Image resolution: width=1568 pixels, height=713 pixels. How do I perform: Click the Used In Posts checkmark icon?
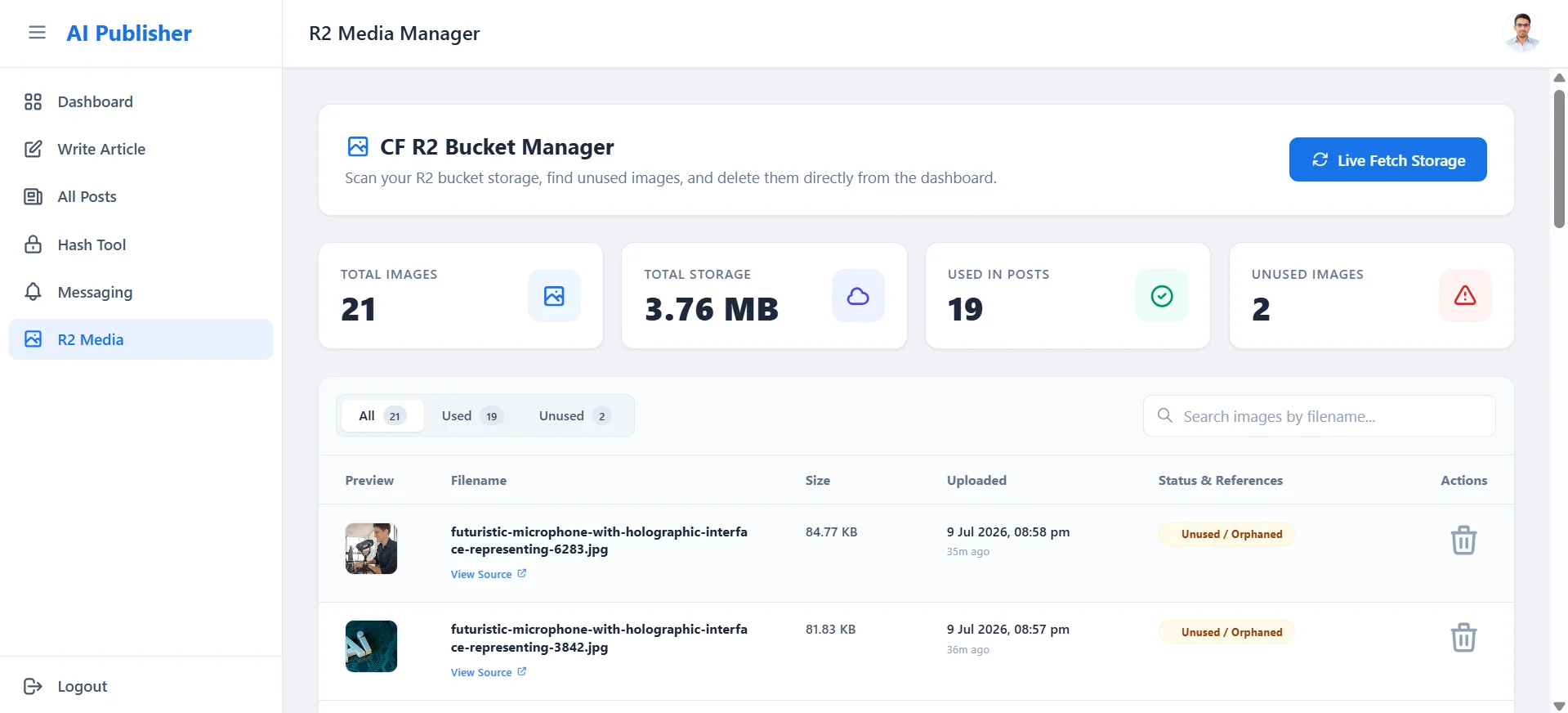[x=1162, y=296]
